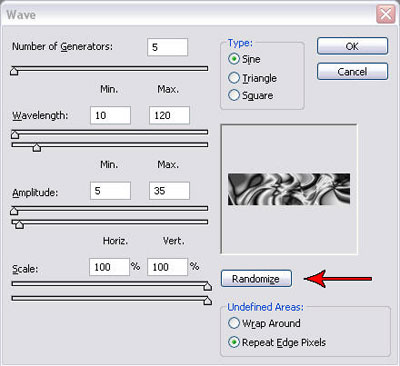Click the Randomize button
The height and width of the screenshot is (366, 400).
coord(256,279)
